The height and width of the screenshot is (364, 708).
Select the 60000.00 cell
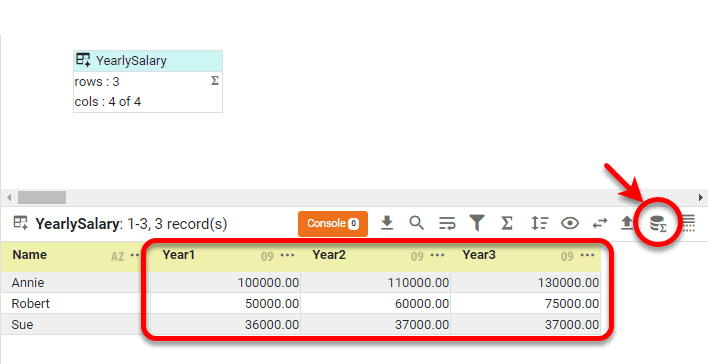tap(375, 303)
